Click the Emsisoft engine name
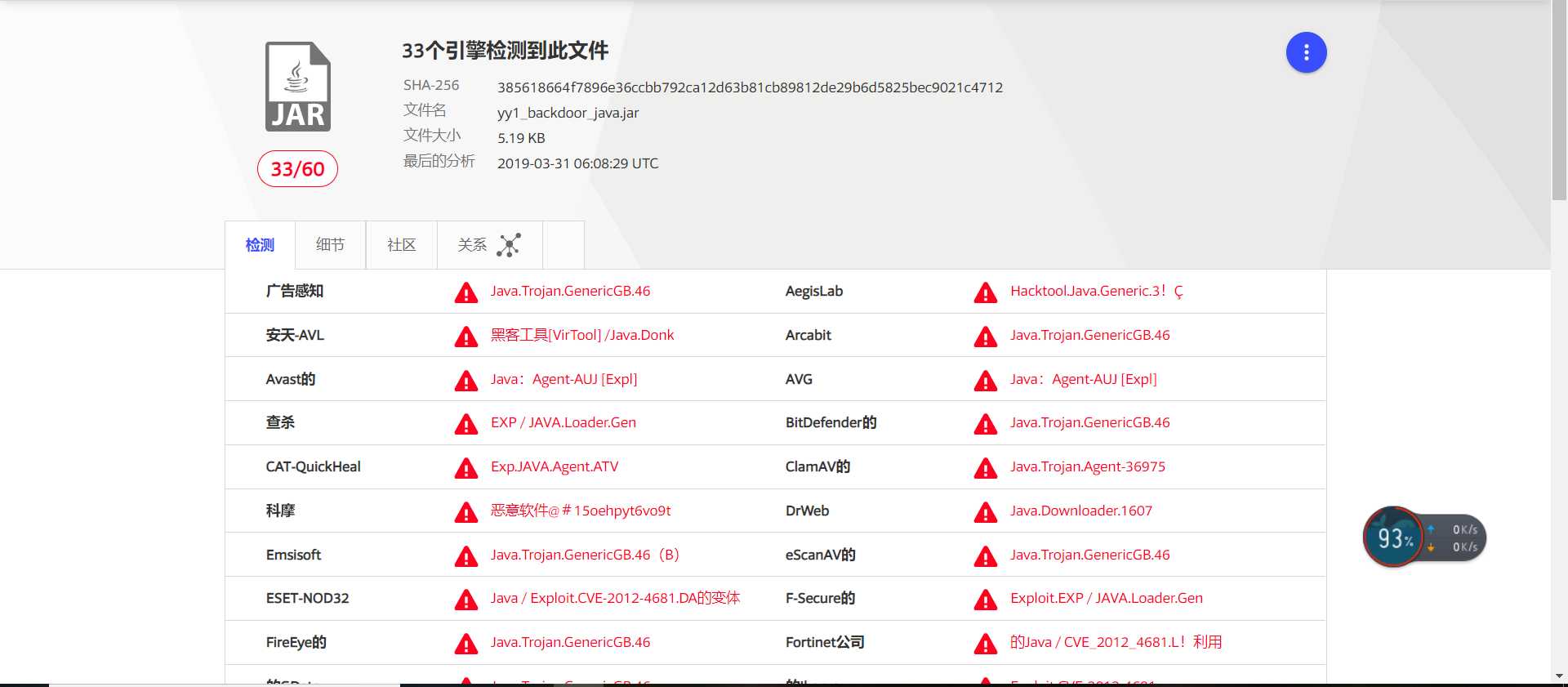1568x687 pixels. click(x=293, y=555)
